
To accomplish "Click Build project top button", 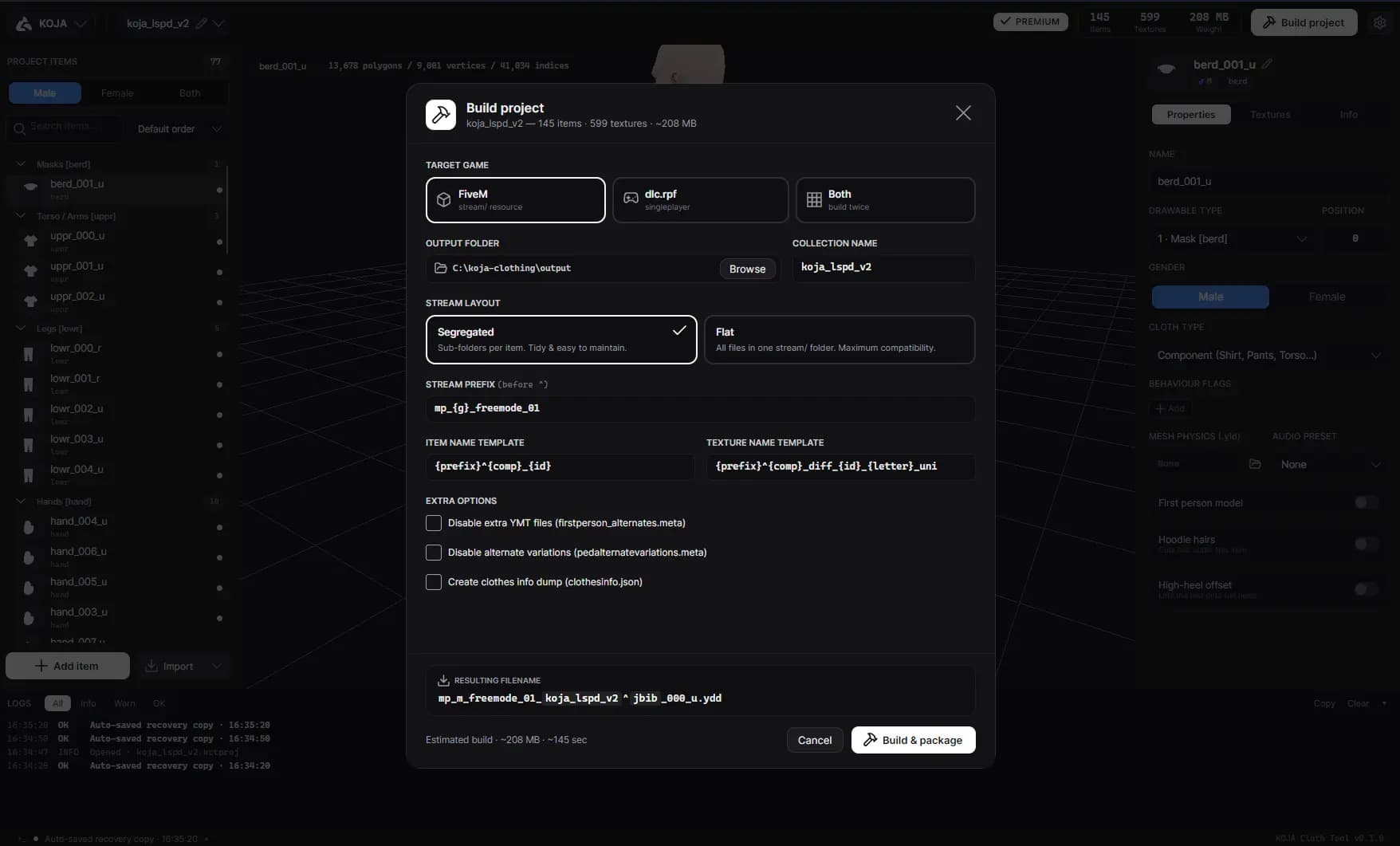I will click(1304, 22).
